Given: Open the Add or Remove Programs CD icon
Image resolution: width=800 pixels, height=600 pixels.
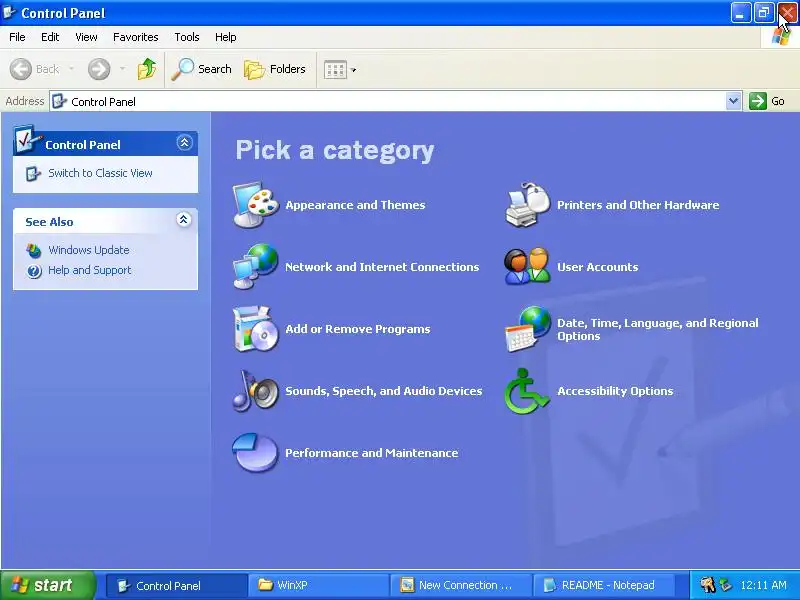Looking at the screenshot, I should pos(255,329).
